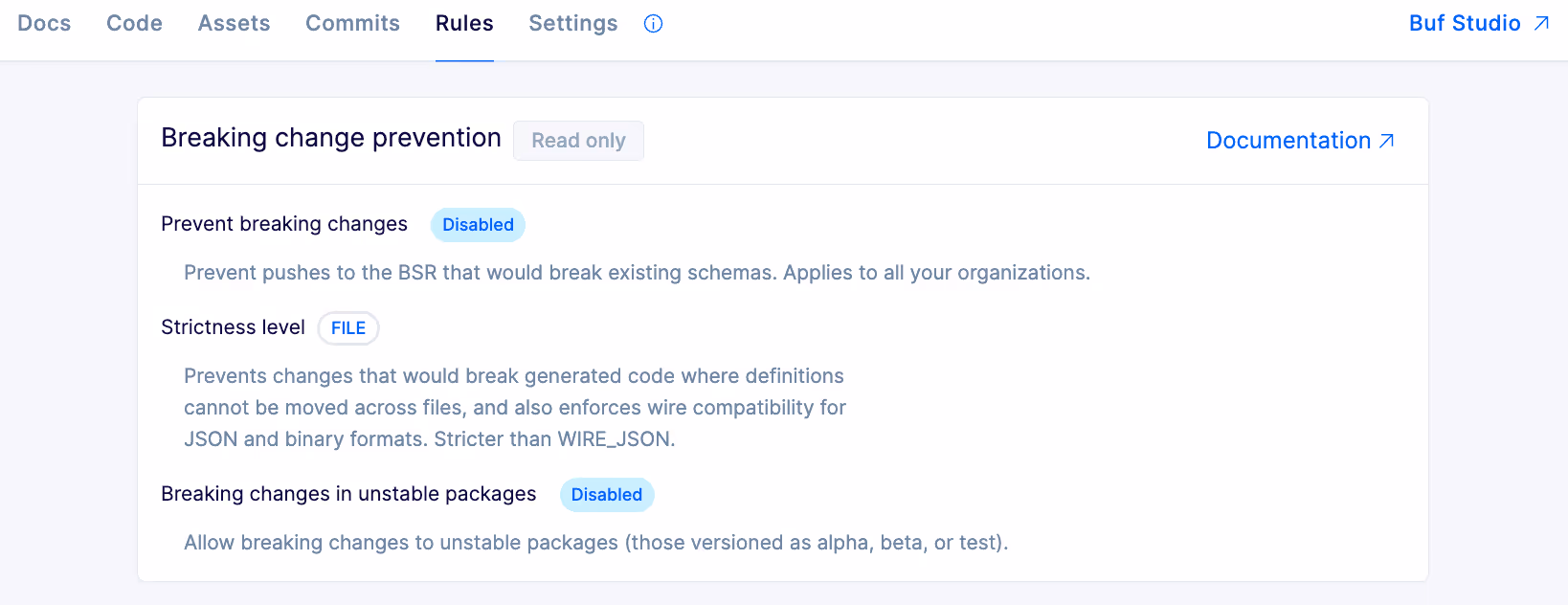Click Disabled badge beside Prevent breaking changes

coord(478,225)
